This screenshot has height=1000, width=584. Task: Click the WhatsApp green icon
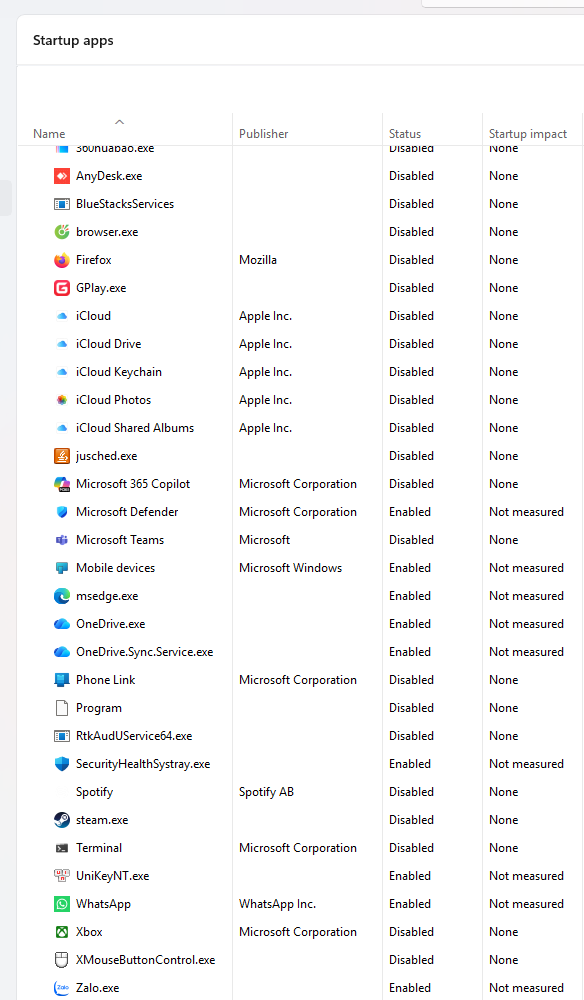62,904
